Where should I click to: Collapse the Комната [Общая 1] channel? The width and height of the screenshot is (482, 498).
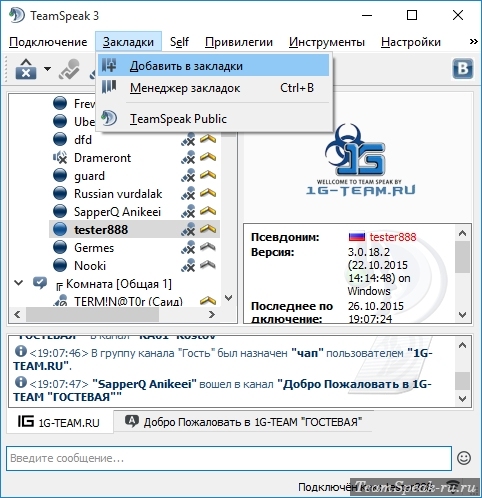click(19, 283)
